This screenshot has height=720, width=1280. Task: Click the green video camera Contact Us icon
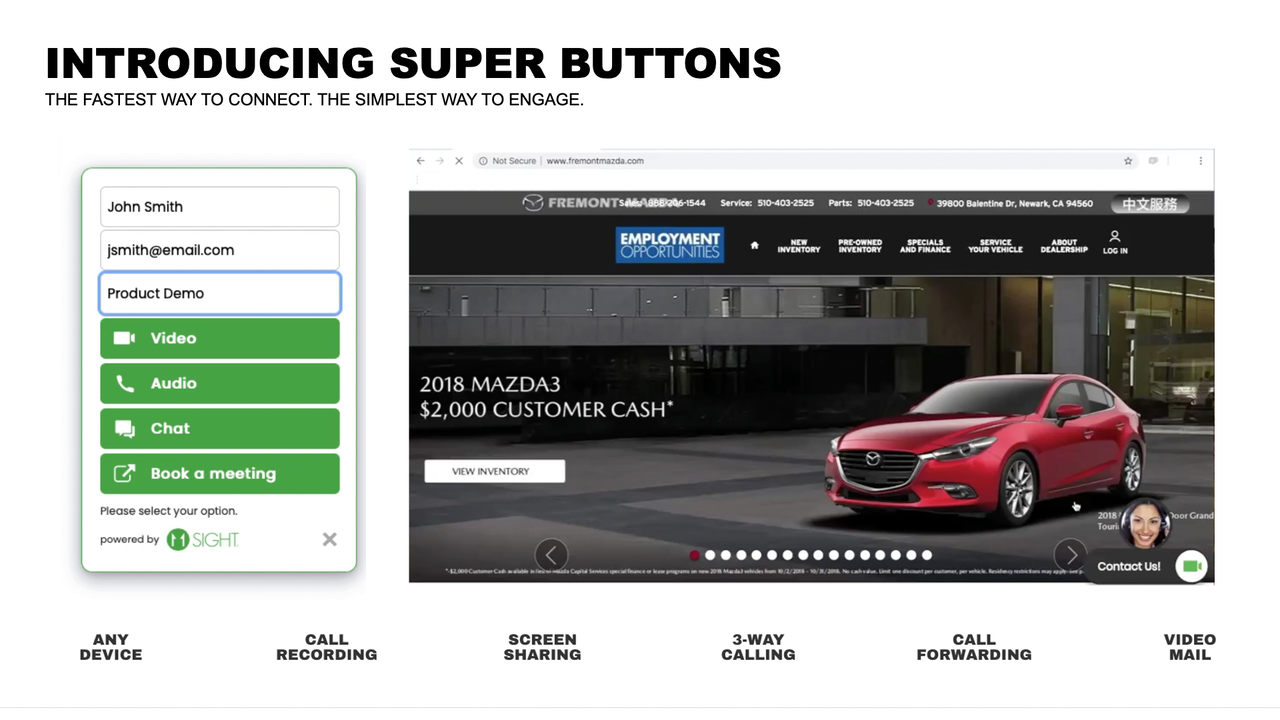[1191, 566]
